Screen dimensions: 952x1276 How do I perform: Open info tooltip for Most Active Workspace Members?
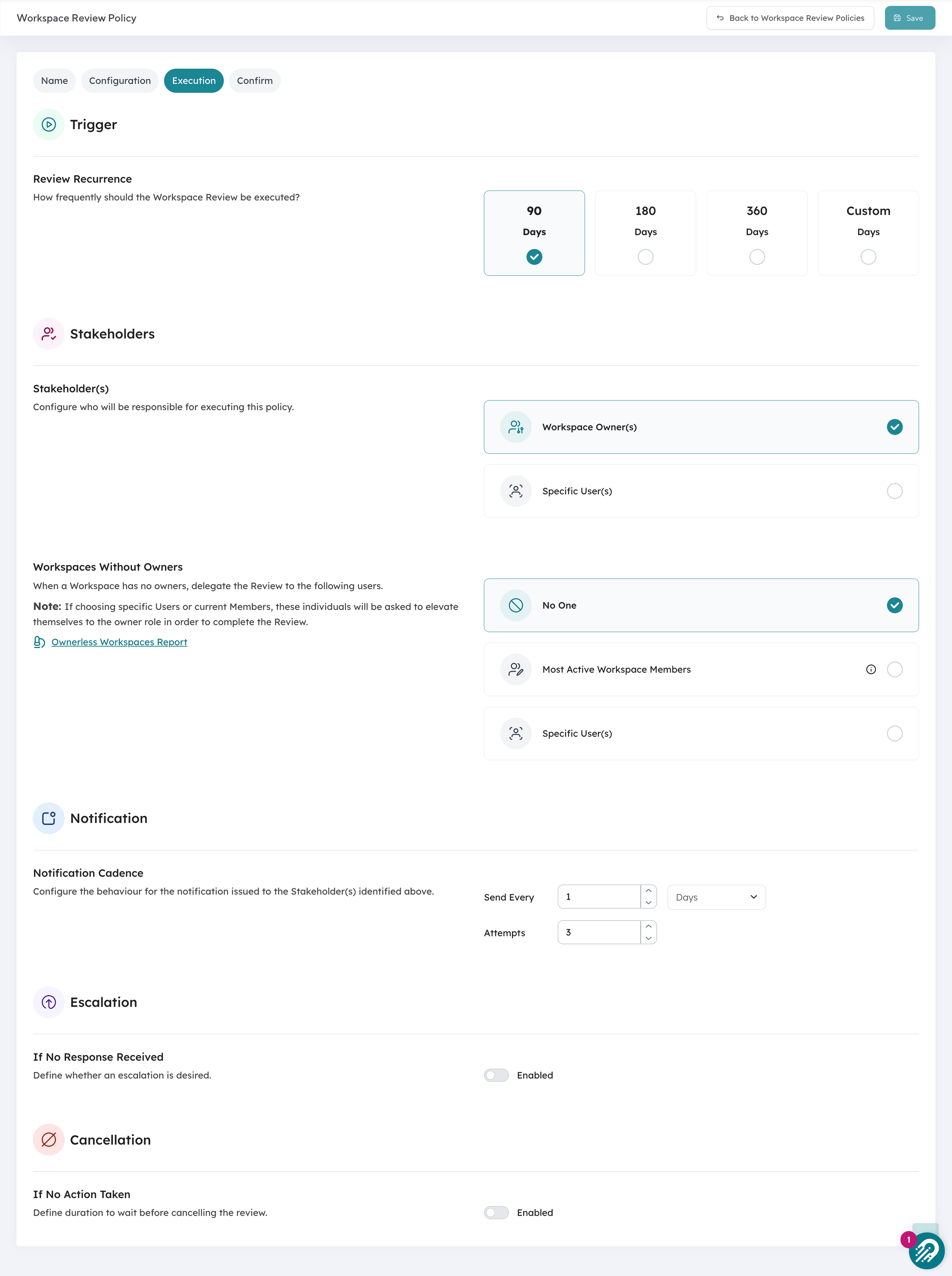click(871, 669)
